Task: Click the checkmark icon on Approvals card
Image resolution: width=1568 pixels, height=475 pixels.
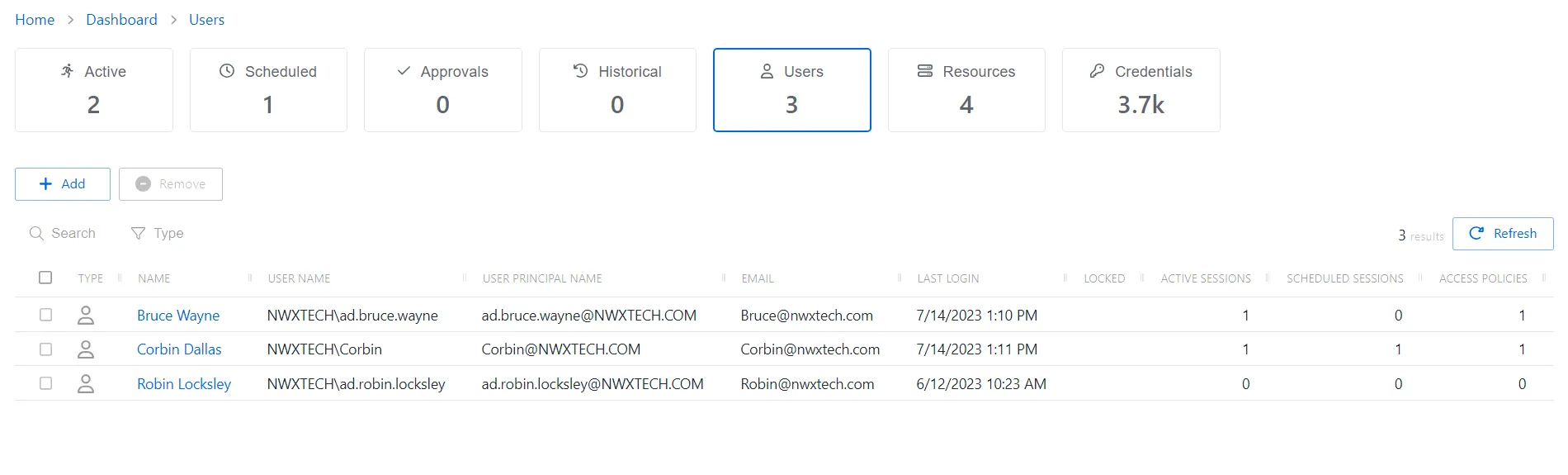Action: [x=404, y=71]
